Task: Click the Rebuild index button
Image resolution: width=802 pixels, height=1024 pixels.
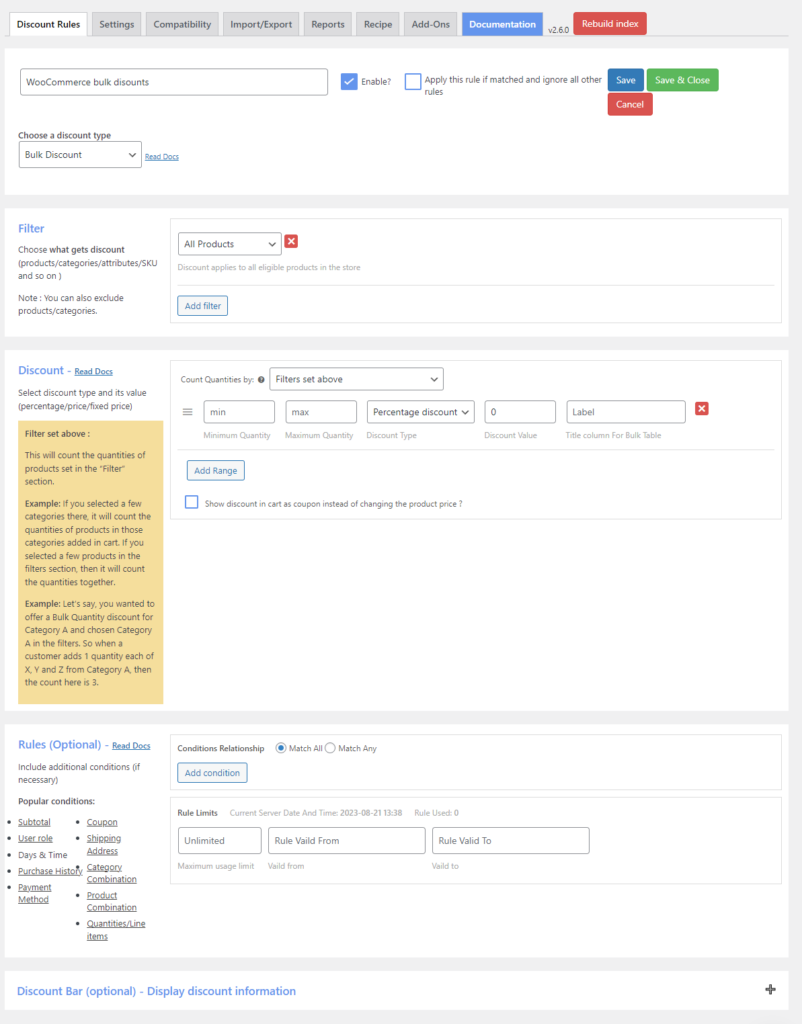Action: click(x=609, y=21)
